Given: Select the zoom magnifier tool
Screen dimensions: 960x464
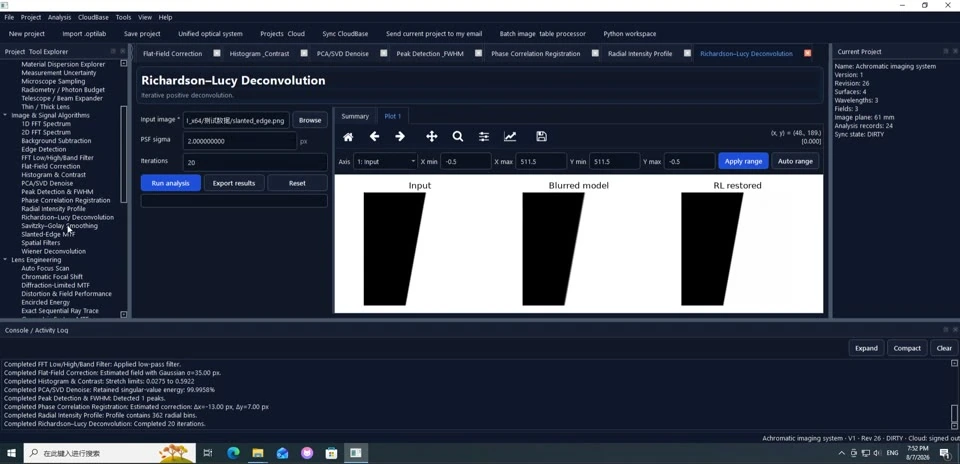Looking at the screenshot, I should (457, 137).
